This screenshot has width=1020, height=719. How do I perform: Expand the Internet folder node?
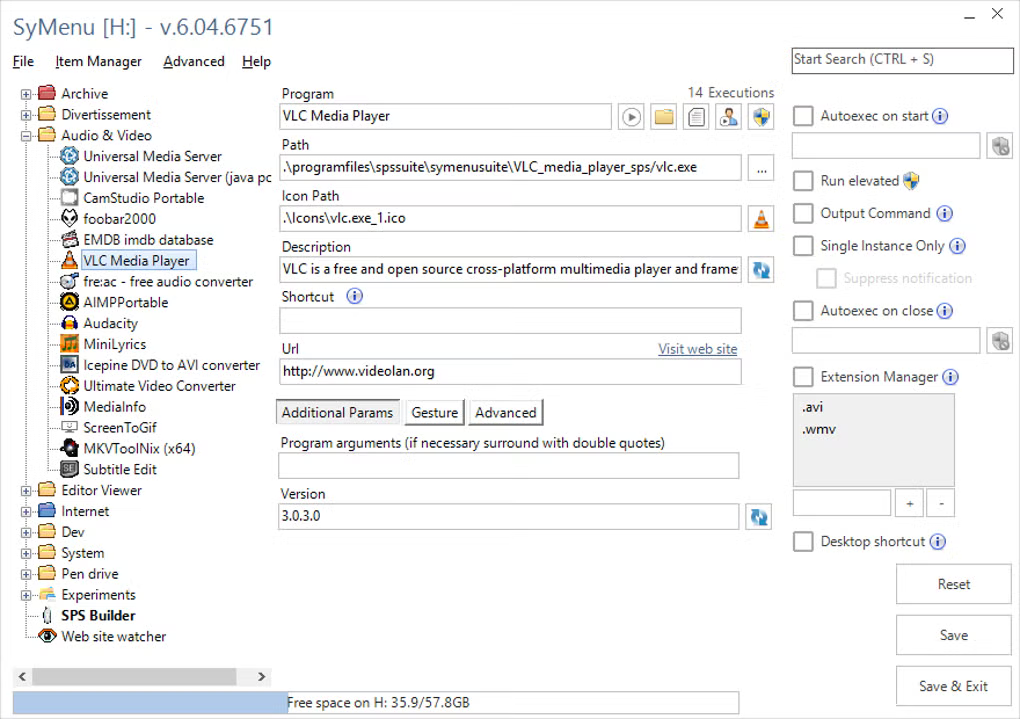(x=26, y=512)
